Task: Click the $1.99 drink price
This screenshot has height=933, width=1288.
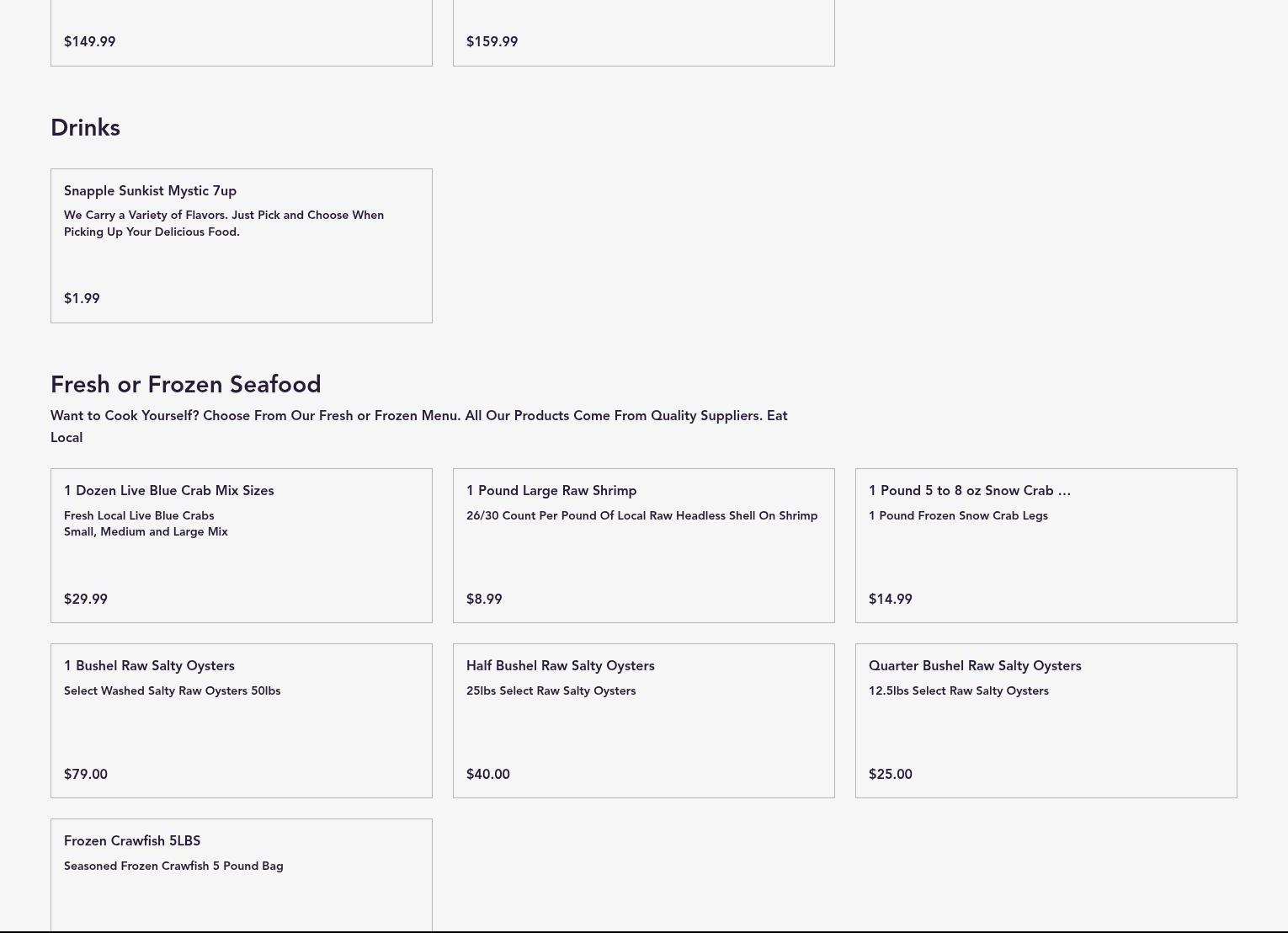Action: [82, 299]
